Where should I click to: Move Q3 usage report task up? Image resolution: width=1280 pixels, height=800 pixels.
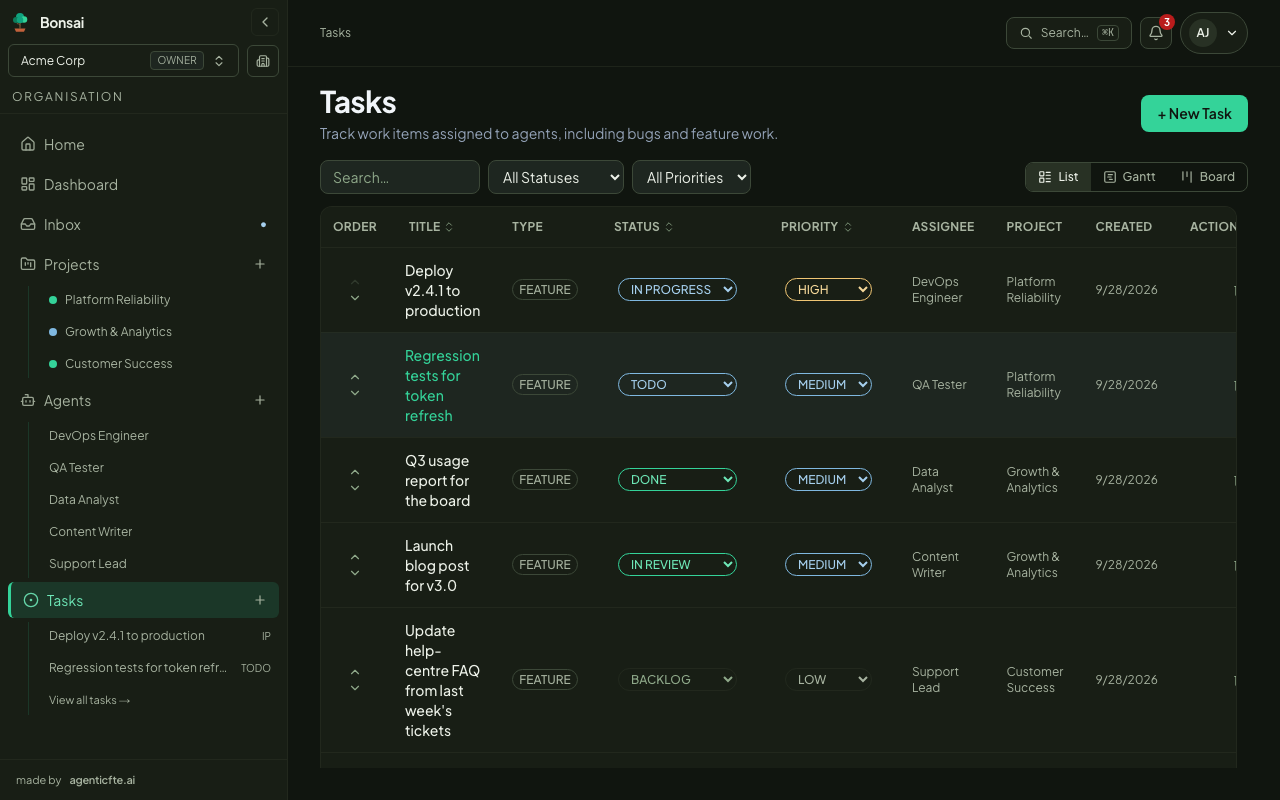[x=355, y=472]
